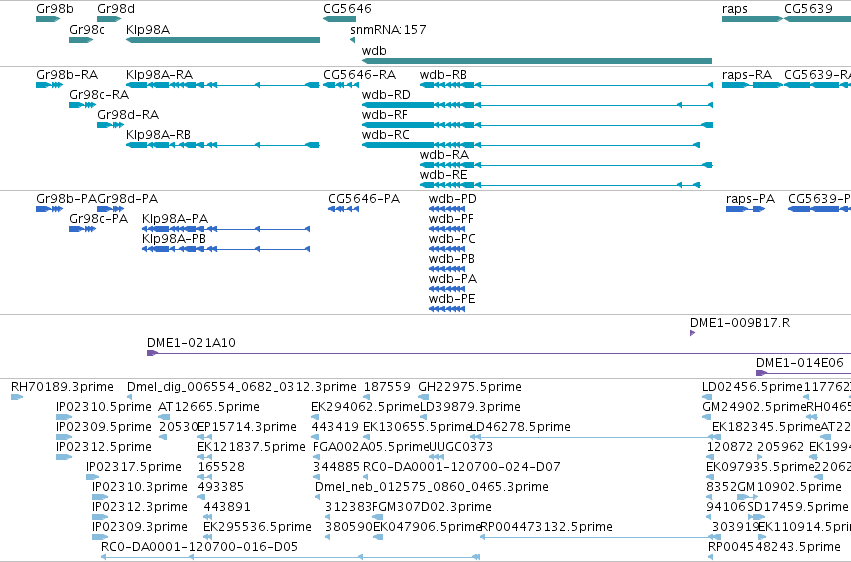Click the GM24902.5prime EST glyph
The width and height of the screenshot is (851, 562).
point(706,417)
